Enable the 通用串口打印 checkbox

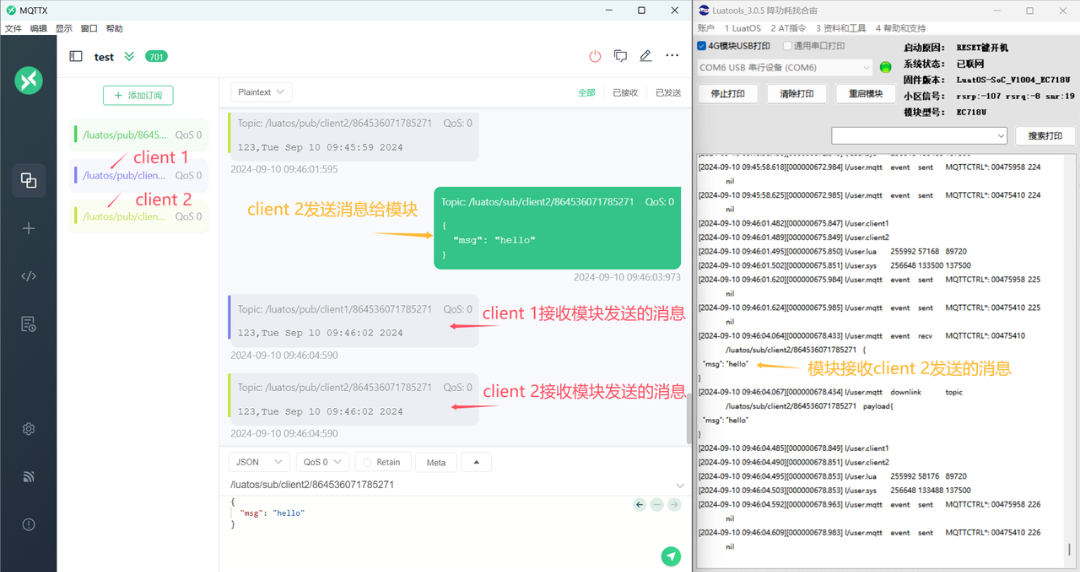point(787,46)
